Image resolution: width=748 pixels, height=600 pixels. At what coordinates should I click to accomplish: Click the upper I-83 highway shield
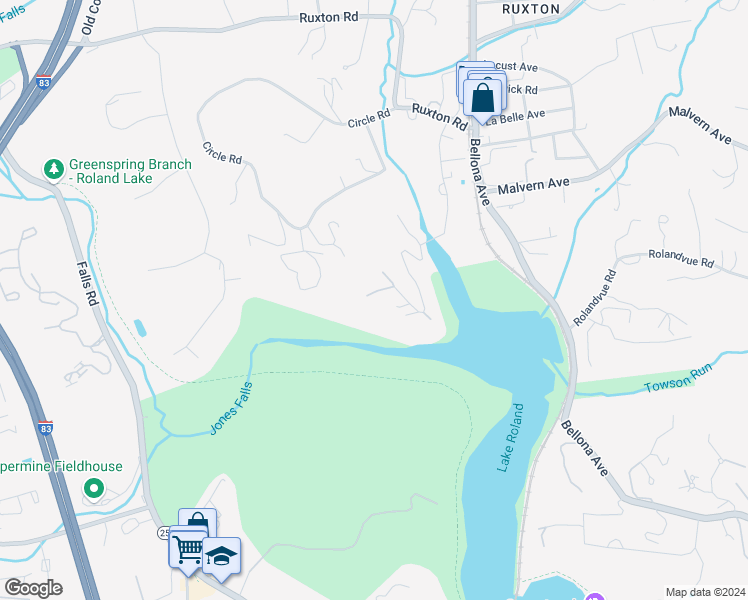(x=43, y=82)
